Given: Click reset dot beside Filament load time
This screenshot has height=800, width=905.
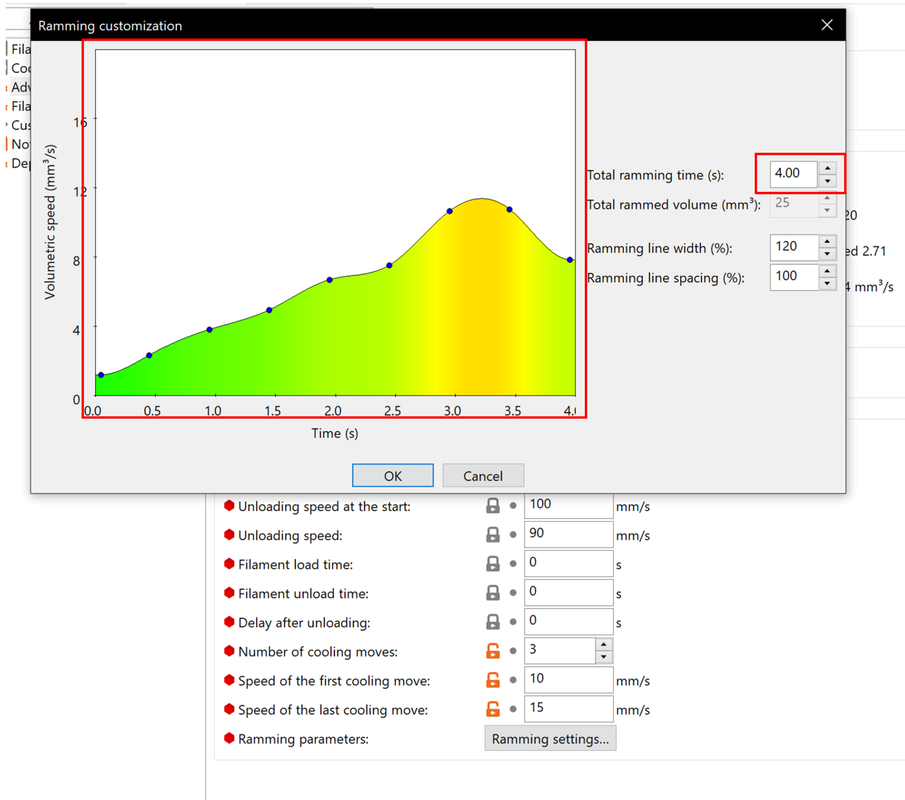Looking at the screenshot, I should tap(513, 564).
